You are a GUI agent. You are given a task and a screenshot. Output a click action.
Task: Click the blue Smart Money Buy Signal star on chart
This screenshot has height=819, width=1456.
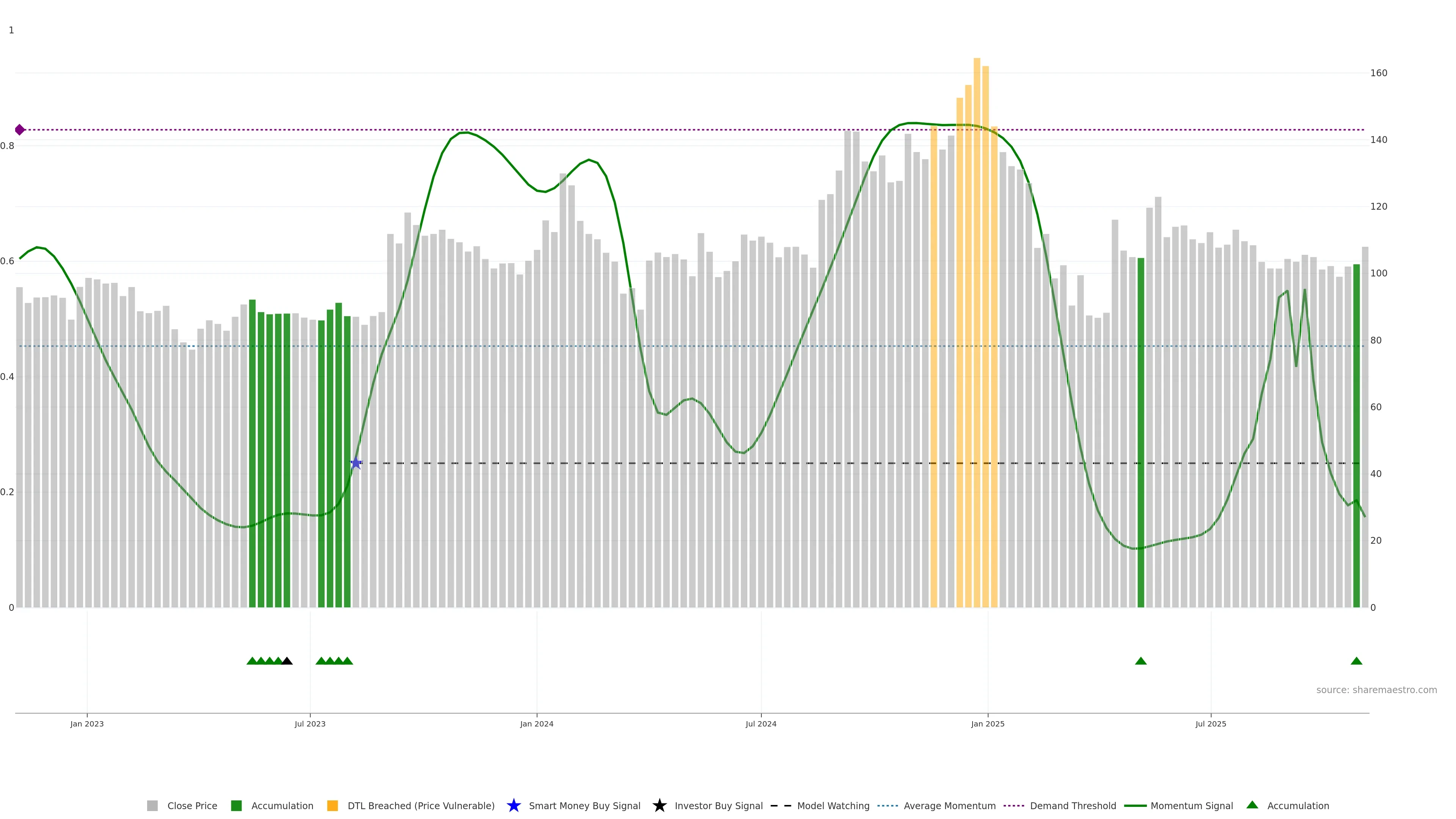356,463
